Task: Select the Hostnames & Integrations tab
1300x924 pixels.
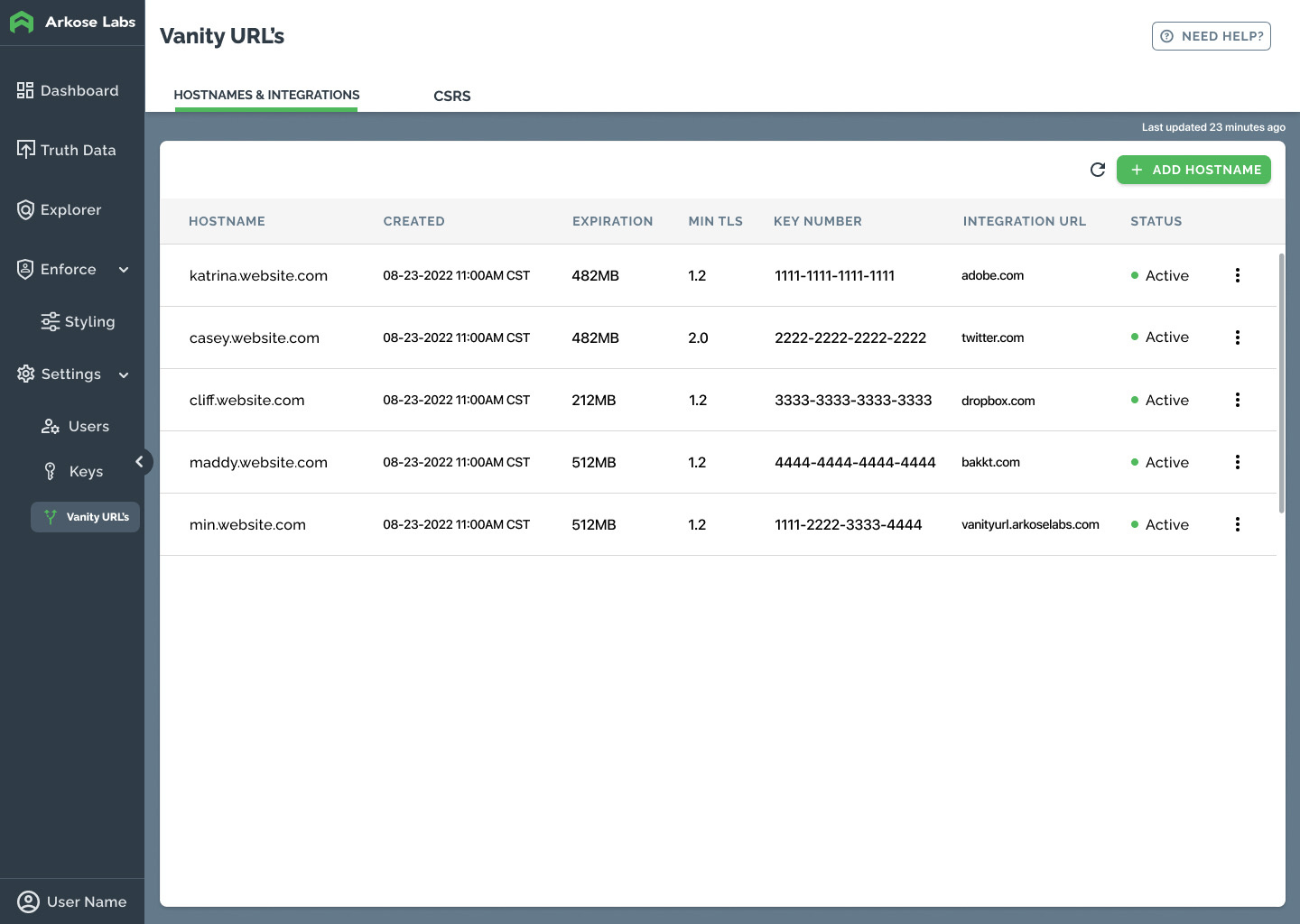Action: (x=266, y=95)
